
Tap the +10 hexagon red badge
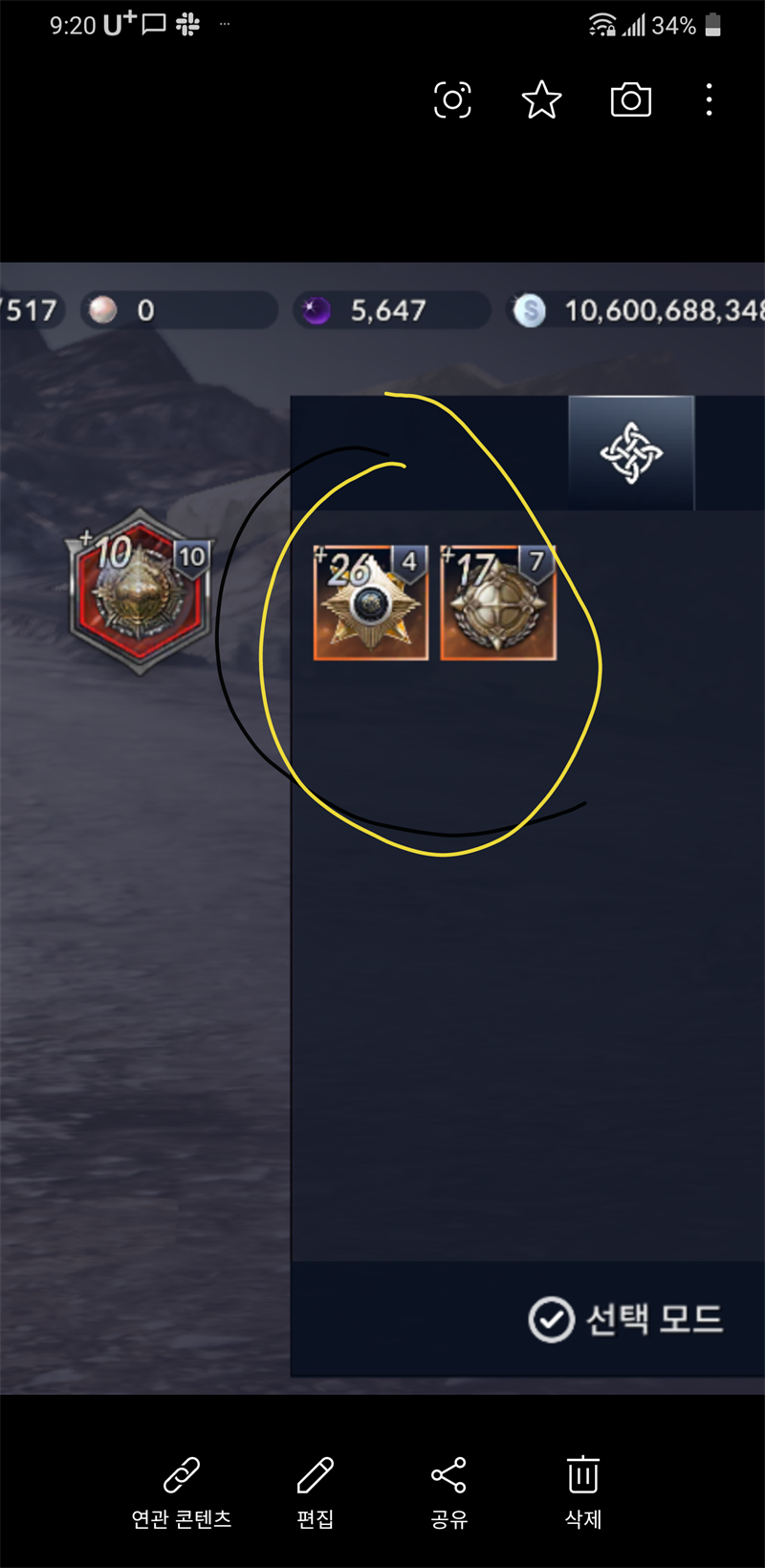click(140, 592)
